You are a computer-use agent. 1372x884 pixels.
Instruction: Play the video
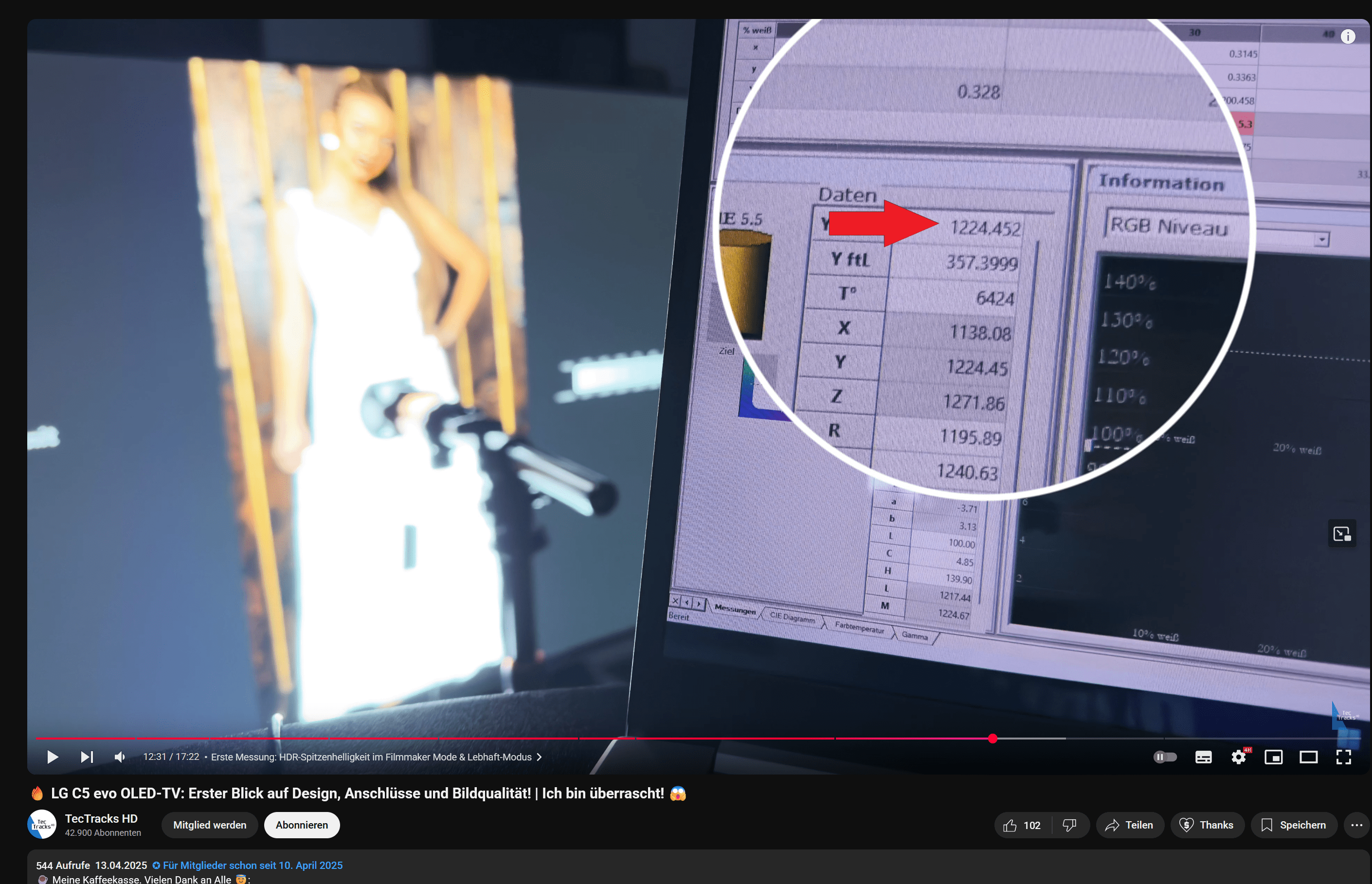pyautogui.click(x=52, y=757)
